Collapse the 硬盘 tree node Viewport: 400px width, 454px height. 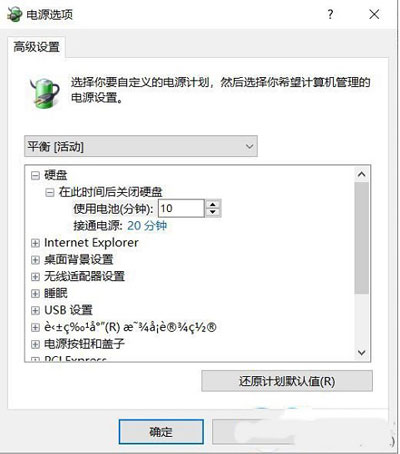click(35, 175)
